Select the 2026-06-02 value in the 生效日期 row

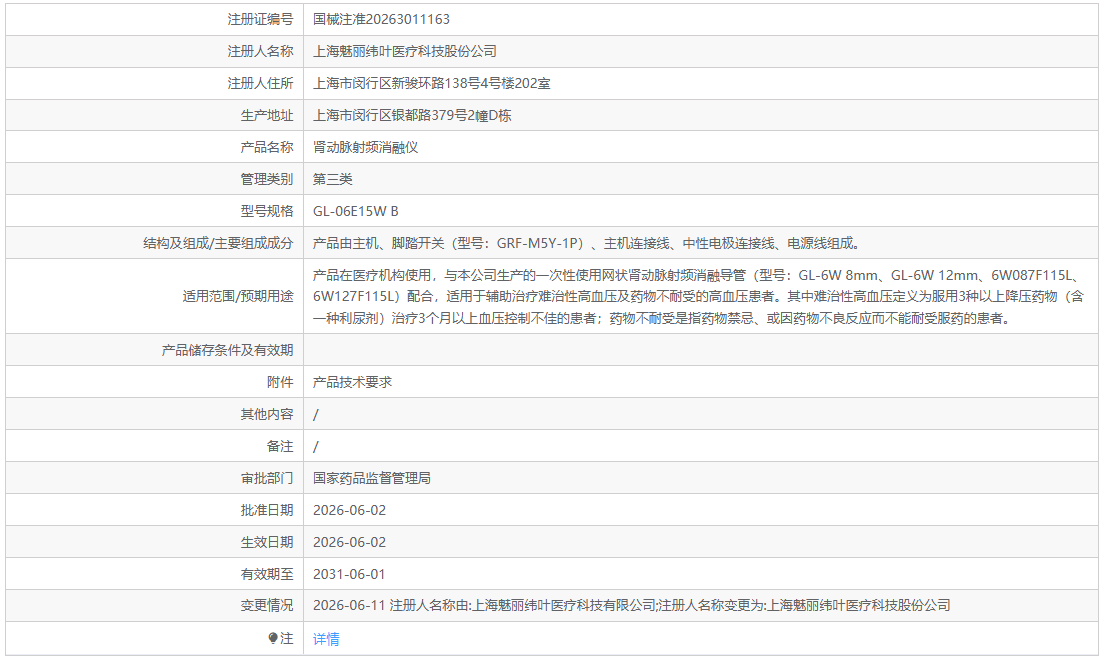(349, 542)
